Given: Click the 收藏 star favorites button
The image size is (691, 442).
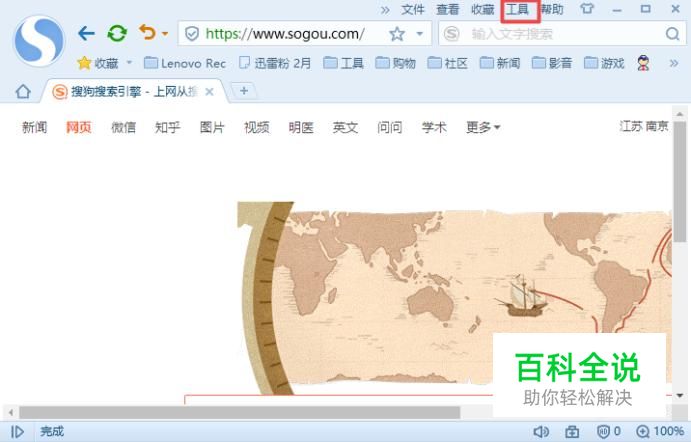Looking at the screenshot, I should (x=98, y=63).
